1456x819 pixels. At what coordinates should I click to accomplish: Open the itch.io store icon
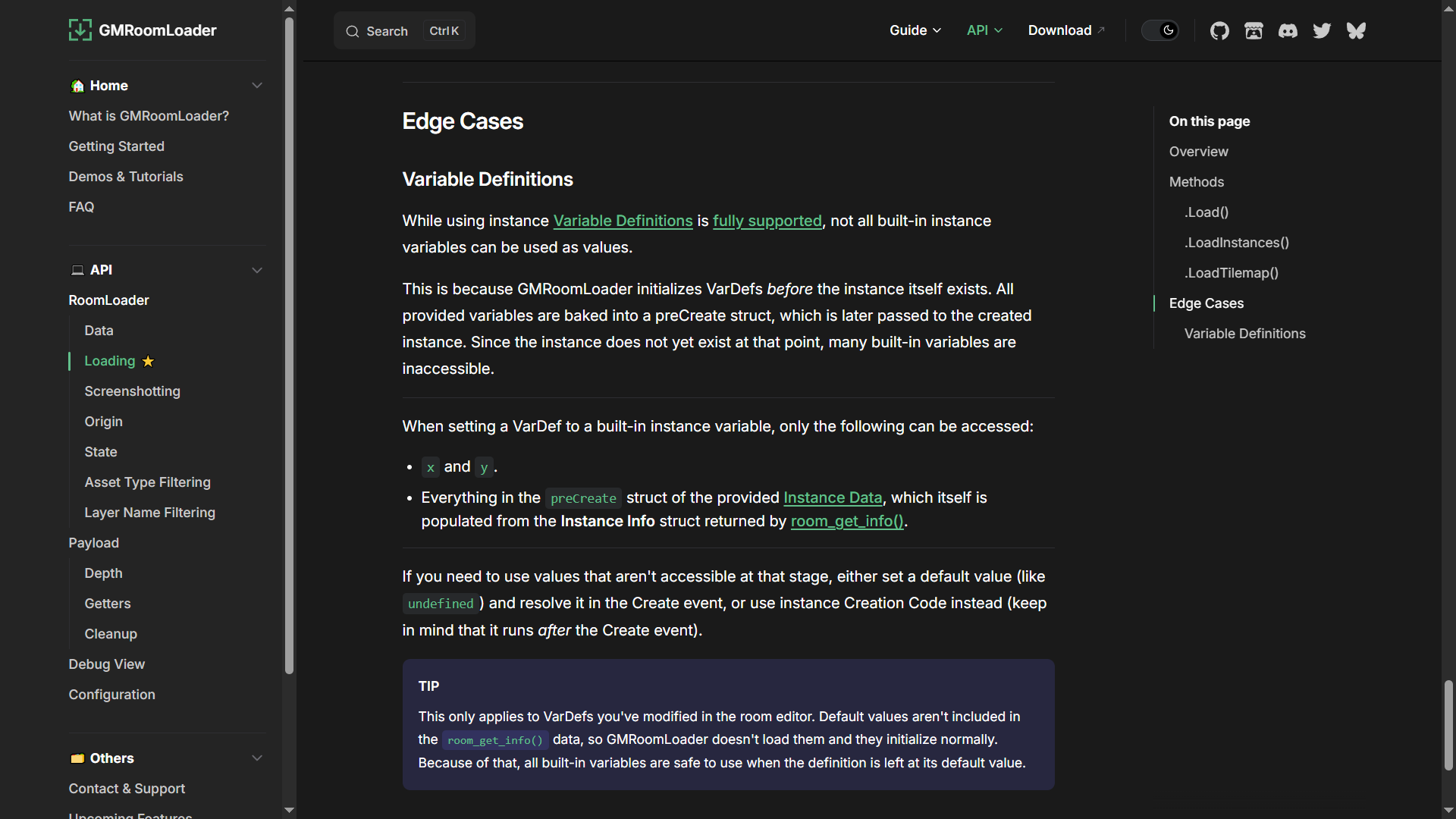(x=1254, y=30)
